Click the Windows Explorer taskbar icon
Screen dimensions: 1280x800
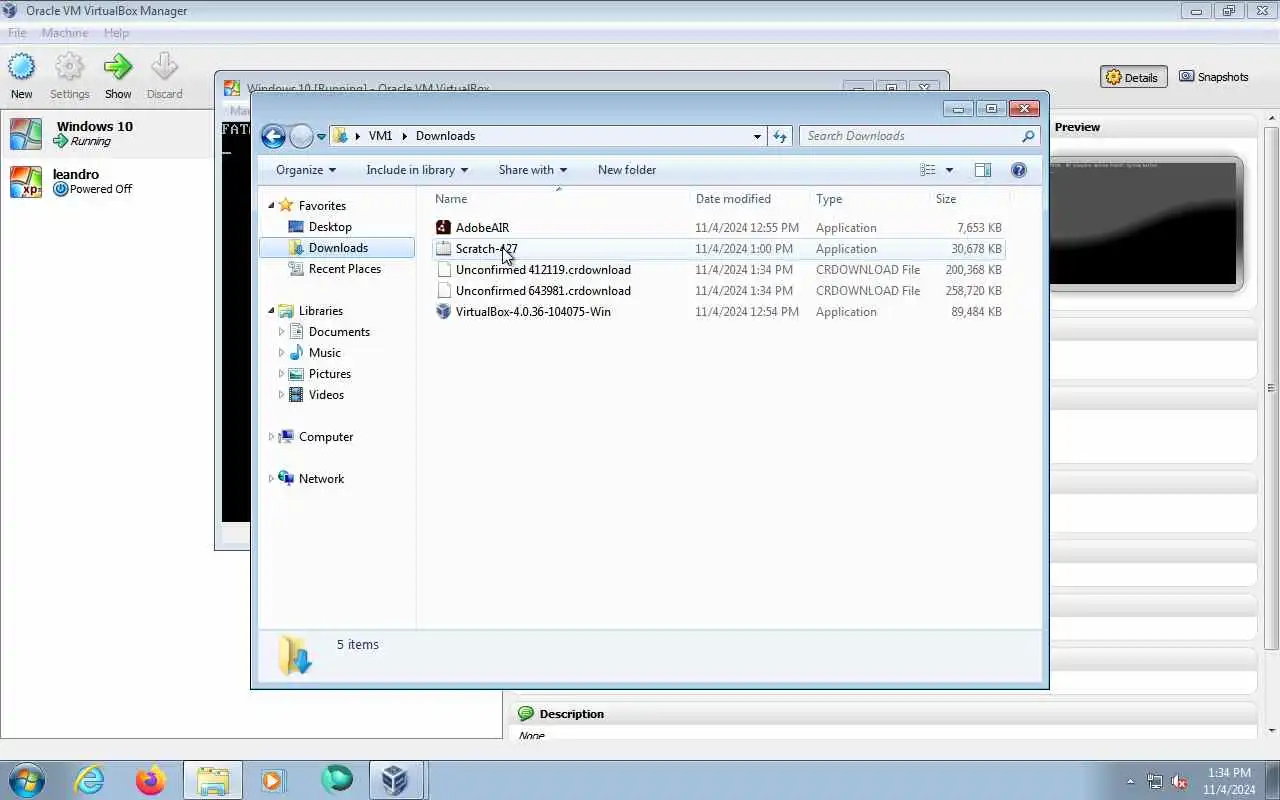click(213, 780)
